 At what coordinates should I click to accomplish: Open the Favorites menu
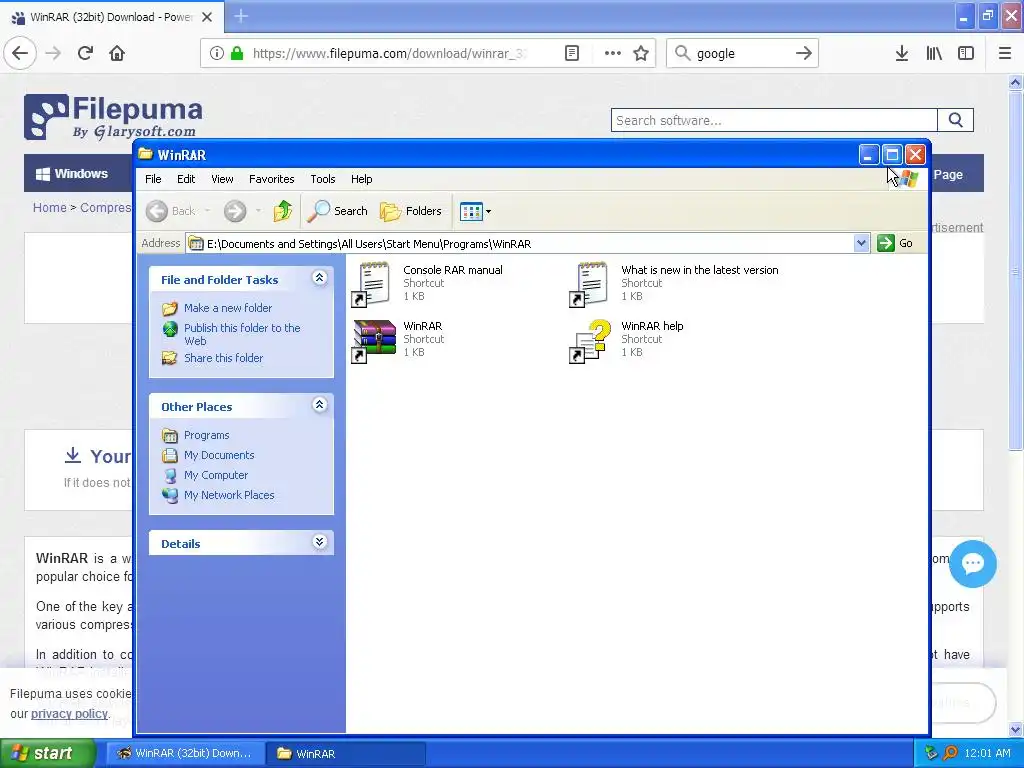(272, 179)
